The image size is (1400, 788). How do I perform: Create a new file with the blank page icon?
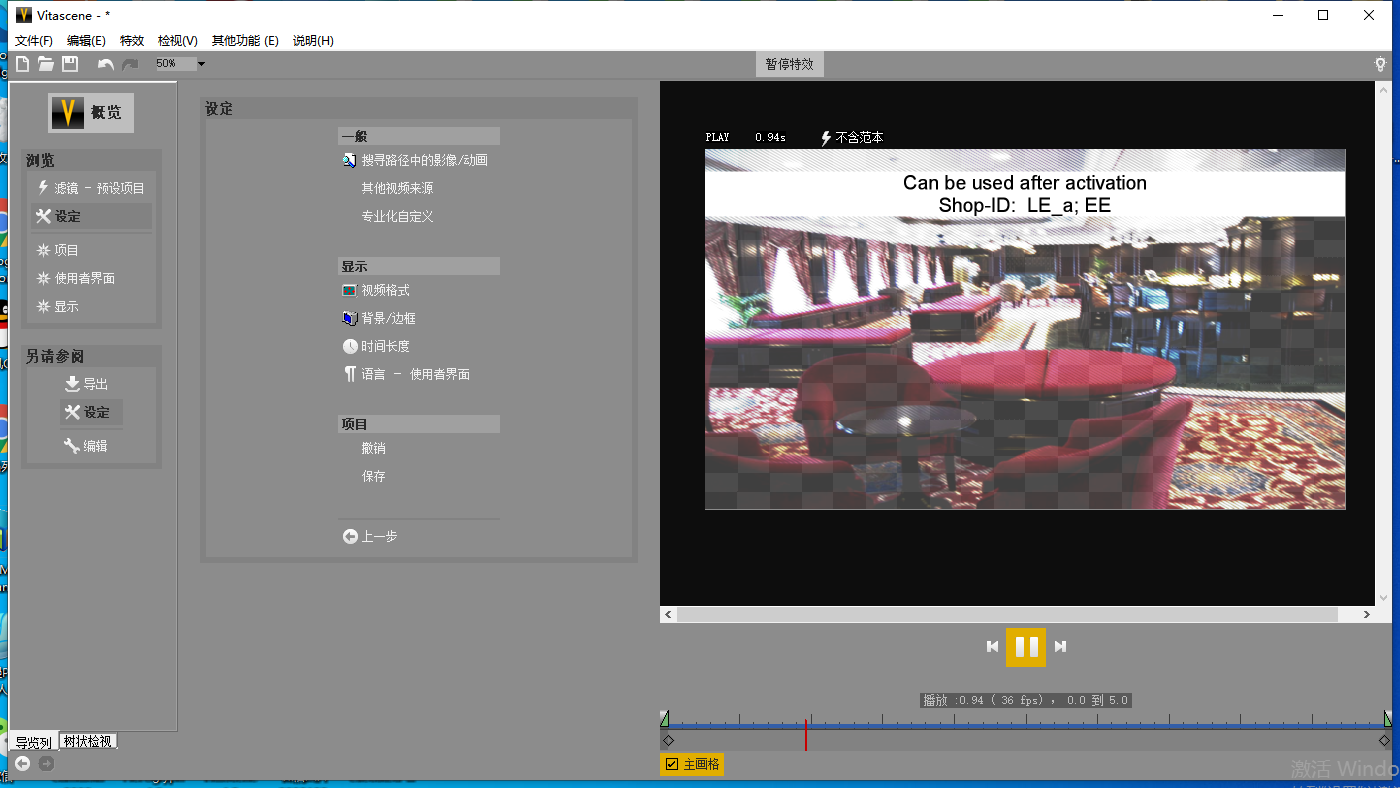[x=23, y=64]
